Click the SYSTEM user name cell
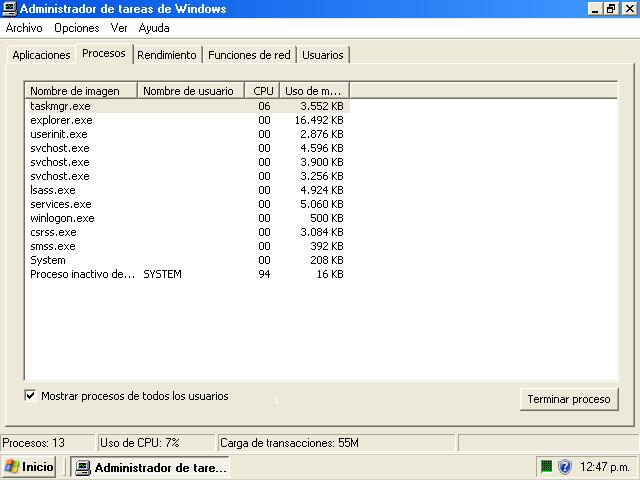The height and width of the screenshot is (480, 640). (162, 274)
